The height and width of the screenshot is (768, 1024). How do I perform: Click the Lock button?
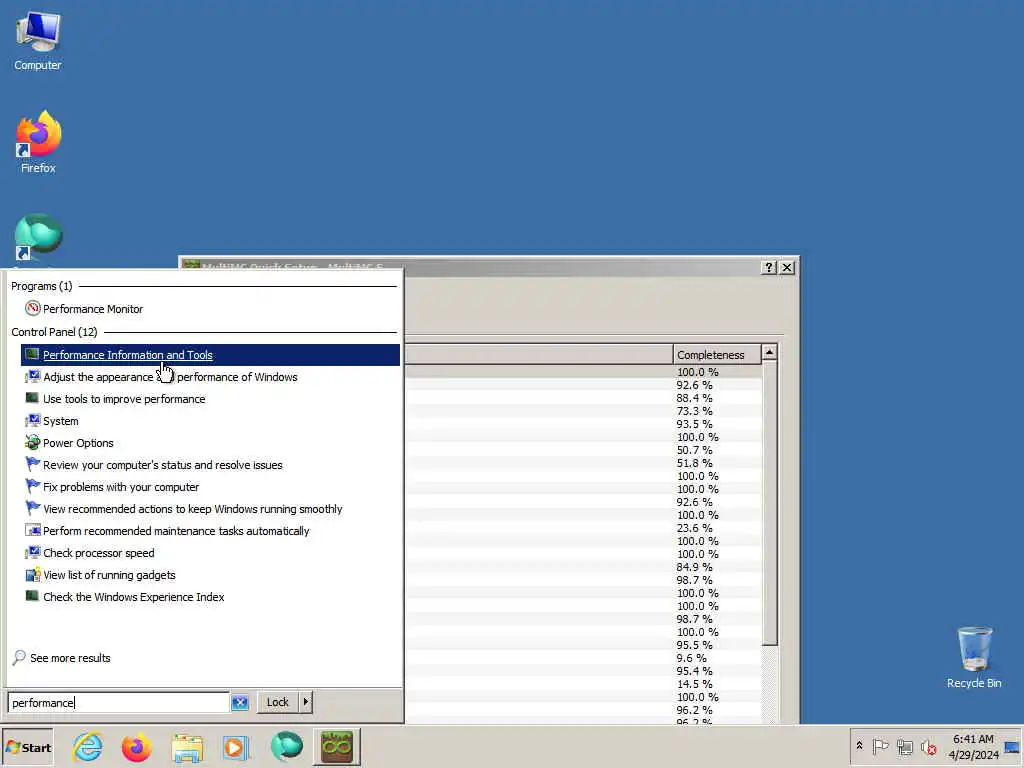278,702
